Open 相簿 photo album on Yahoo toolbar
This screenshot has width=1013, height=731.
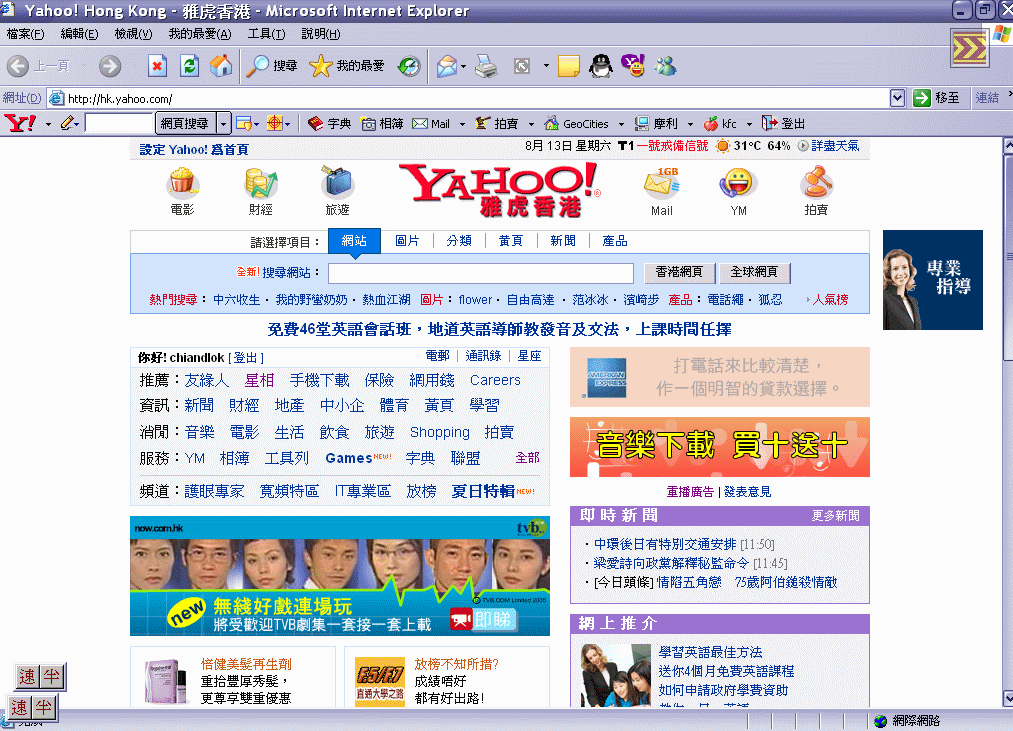[382, 123]
